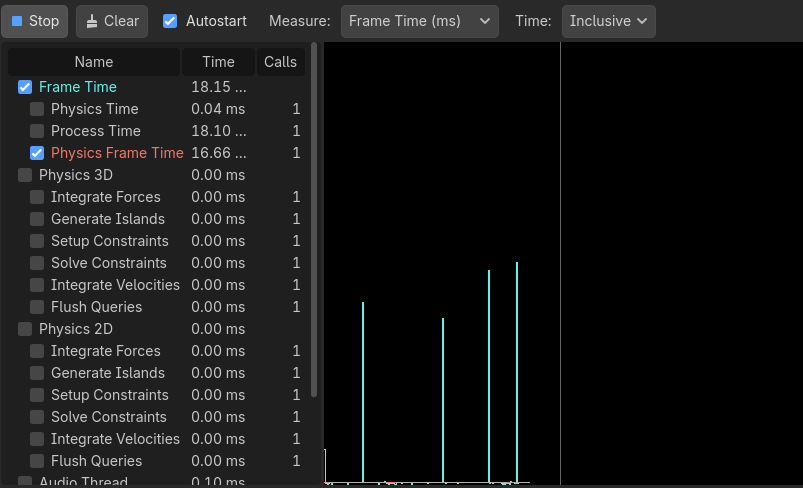803x488 pixels.
Task: Click the Name column header
Action: coord(94,62)
